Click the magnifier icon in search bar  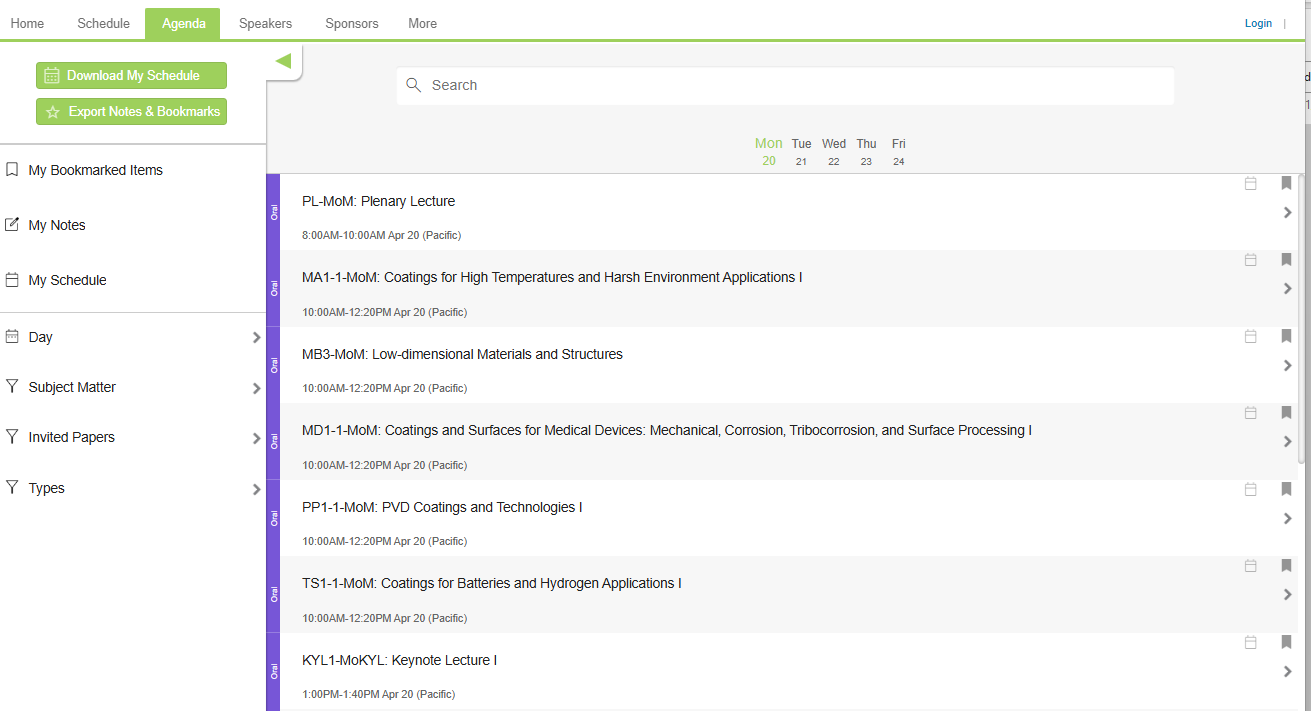413,85
